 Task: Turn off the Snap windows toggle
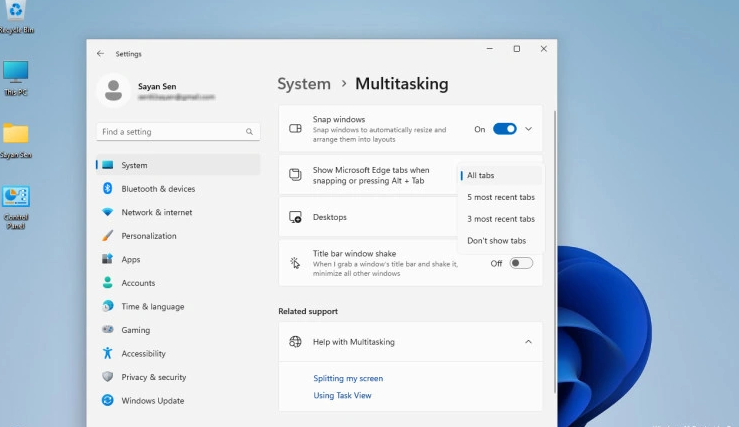505,129
